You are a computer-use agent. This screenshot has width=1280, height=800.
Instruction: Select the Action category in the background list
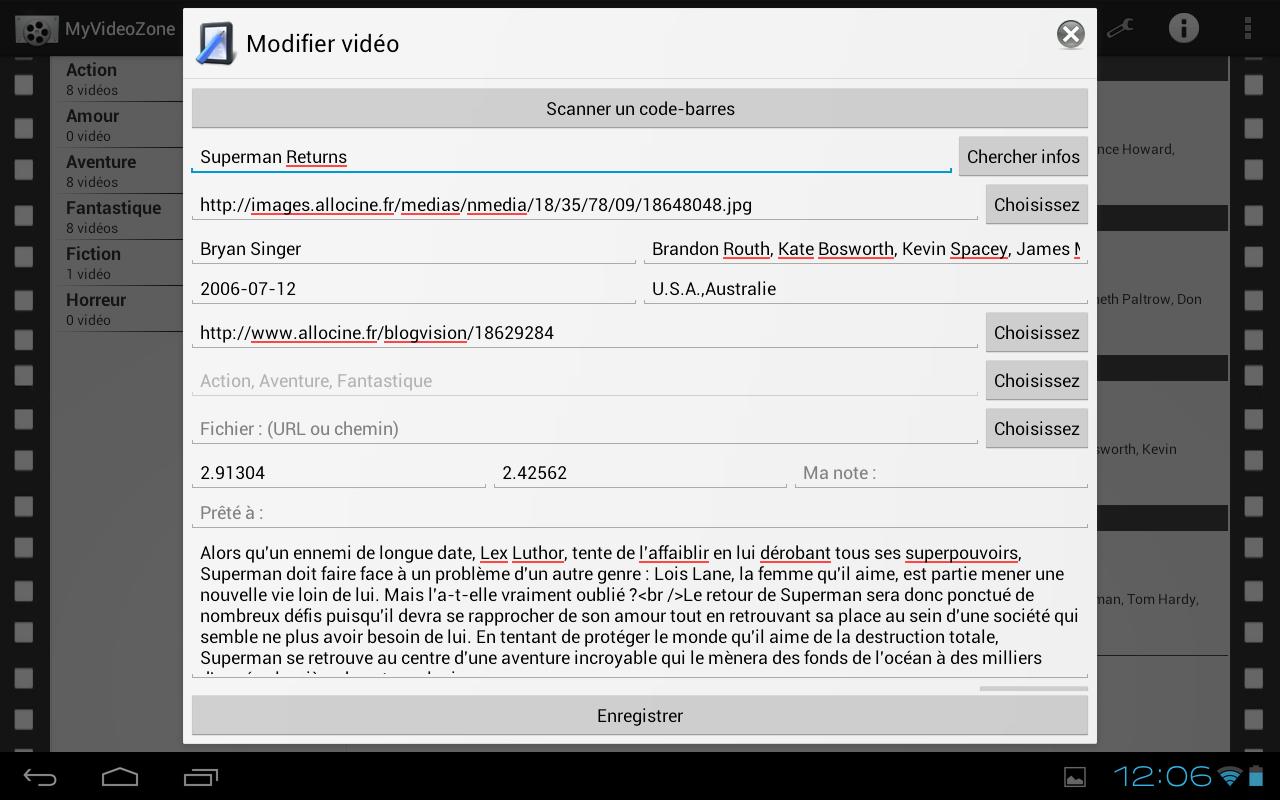(x=116, y=79)
